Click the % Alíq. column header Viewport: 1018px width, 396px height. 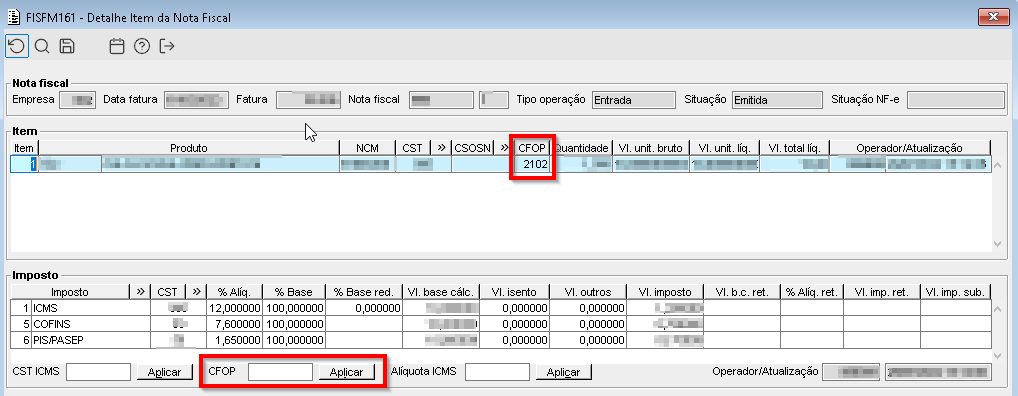point(234,292)
